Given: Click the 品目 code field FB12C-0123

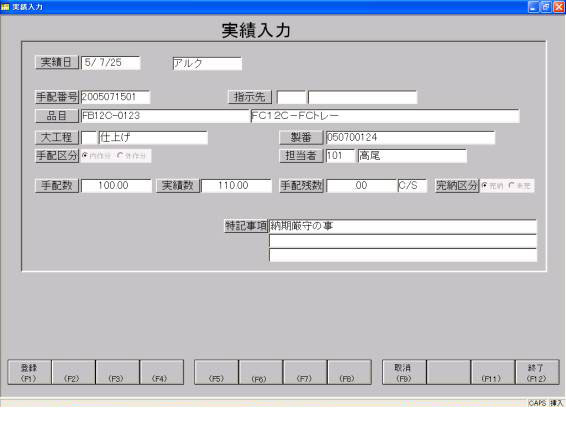Looking at the screenshot, I should pos(165,116).
